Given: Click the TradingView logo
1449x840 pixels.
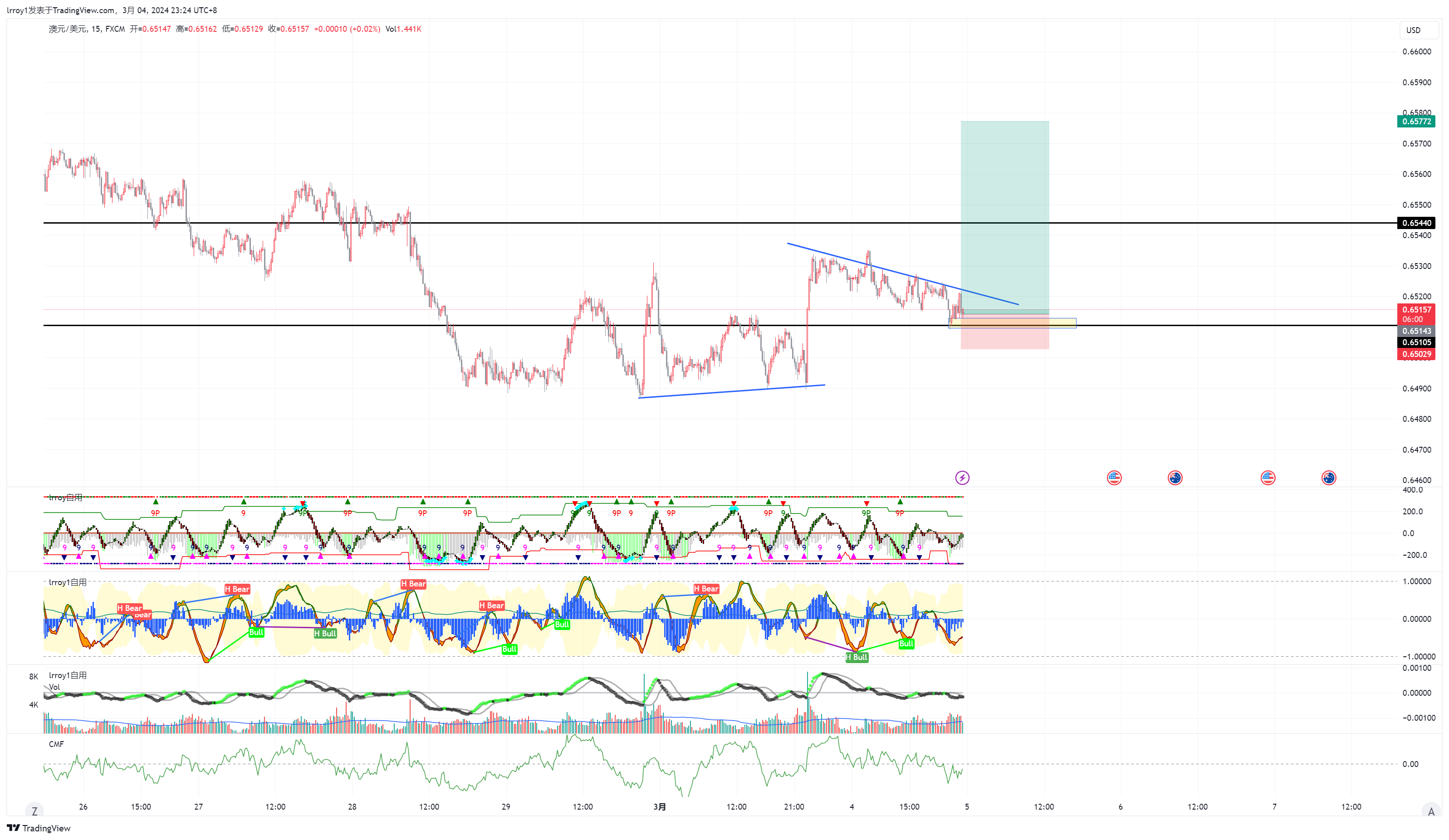Looking at the screenshot, I should pos(39,828).
